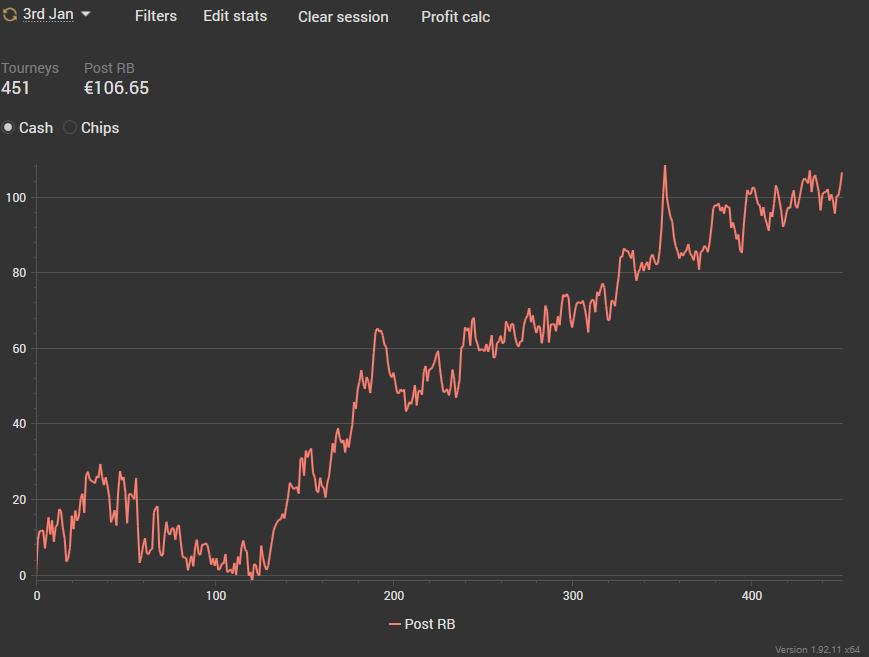Click the 60 label on vertical axis
Image resolution: width=869 pixels, height=657 pixels.
click(22, 348)
